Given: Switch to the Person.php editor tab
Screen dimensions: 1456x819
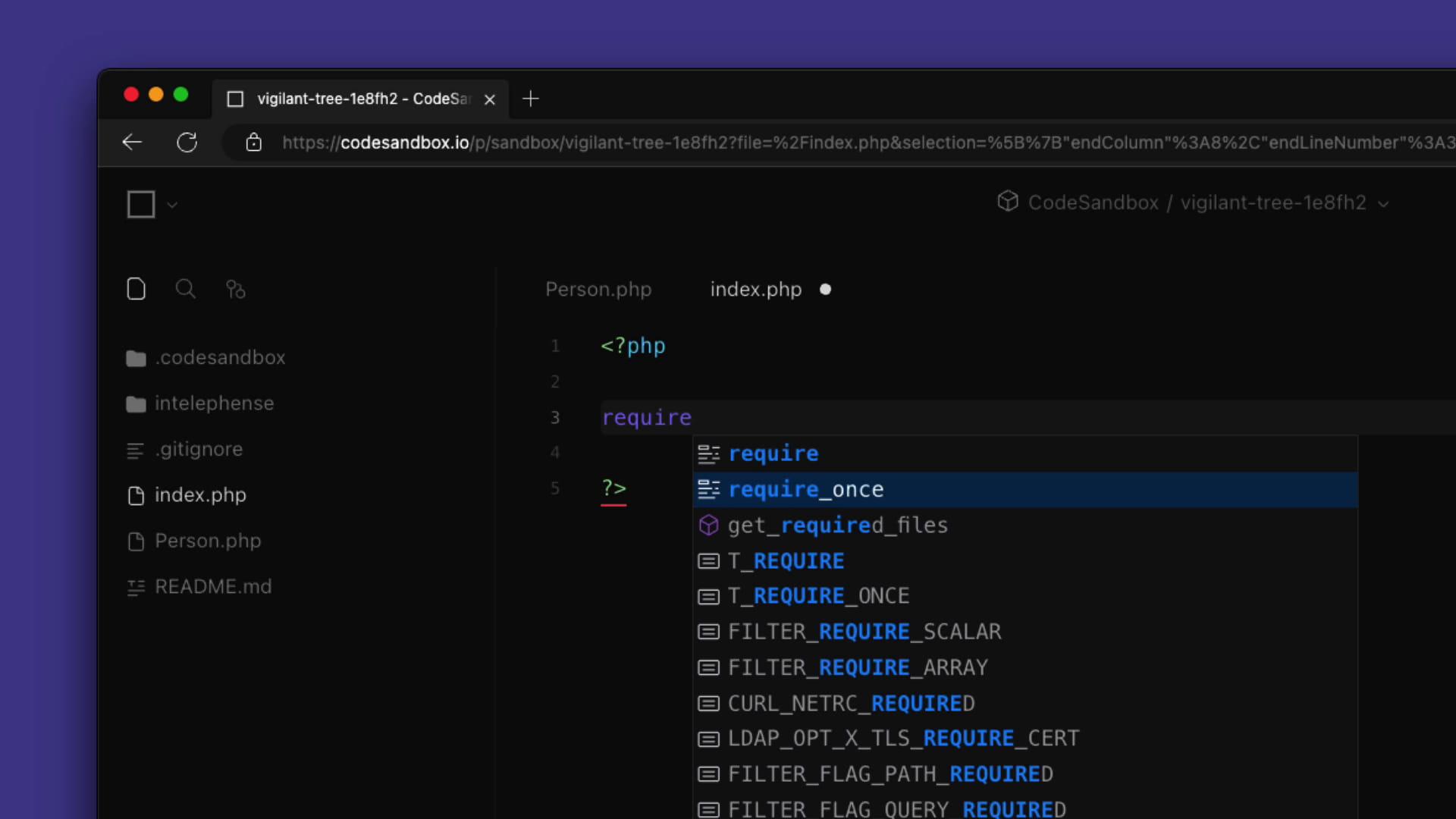Looking at the screenshot, I should (x=598, y=289).
